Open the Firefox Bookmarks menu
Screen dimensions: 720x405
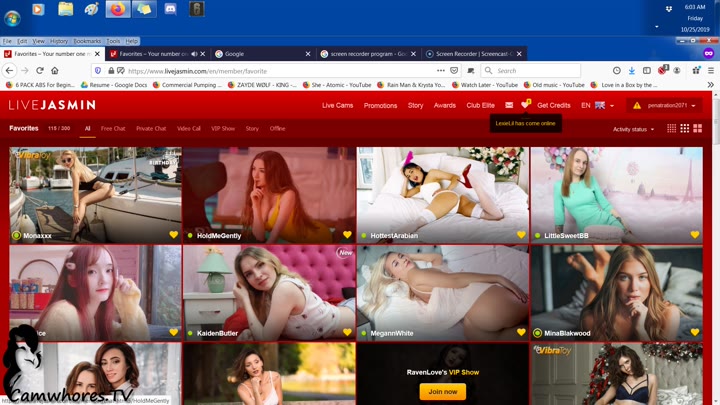pyautogui.click(x=87, y=41)
